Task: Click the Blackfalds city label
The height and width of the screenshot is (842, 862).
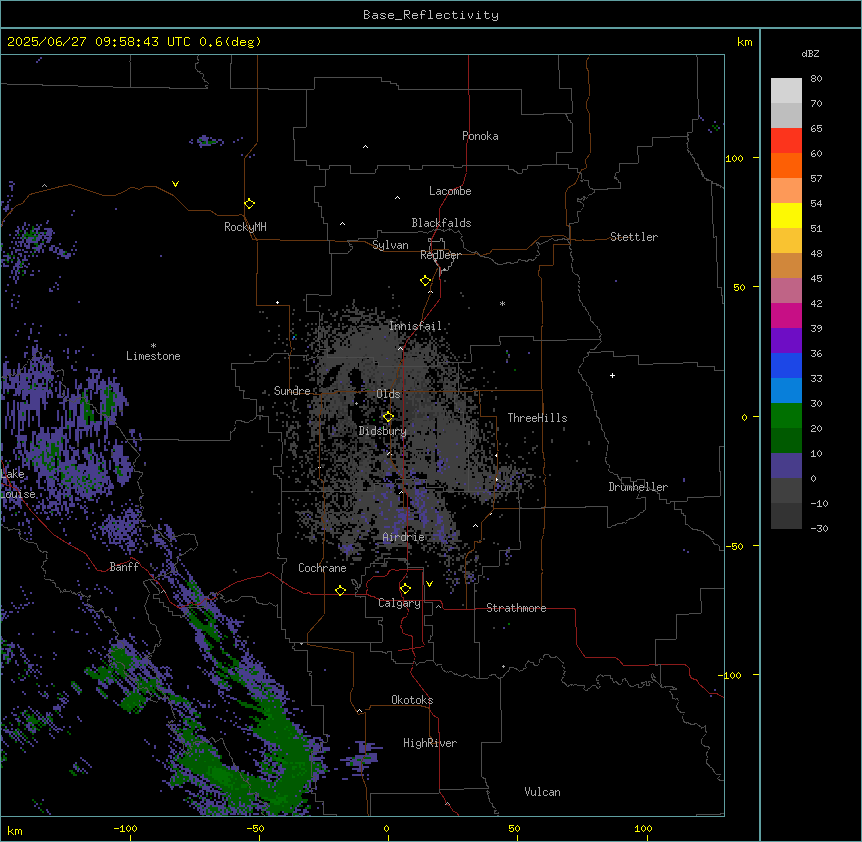Action: (x=441, y=223)
